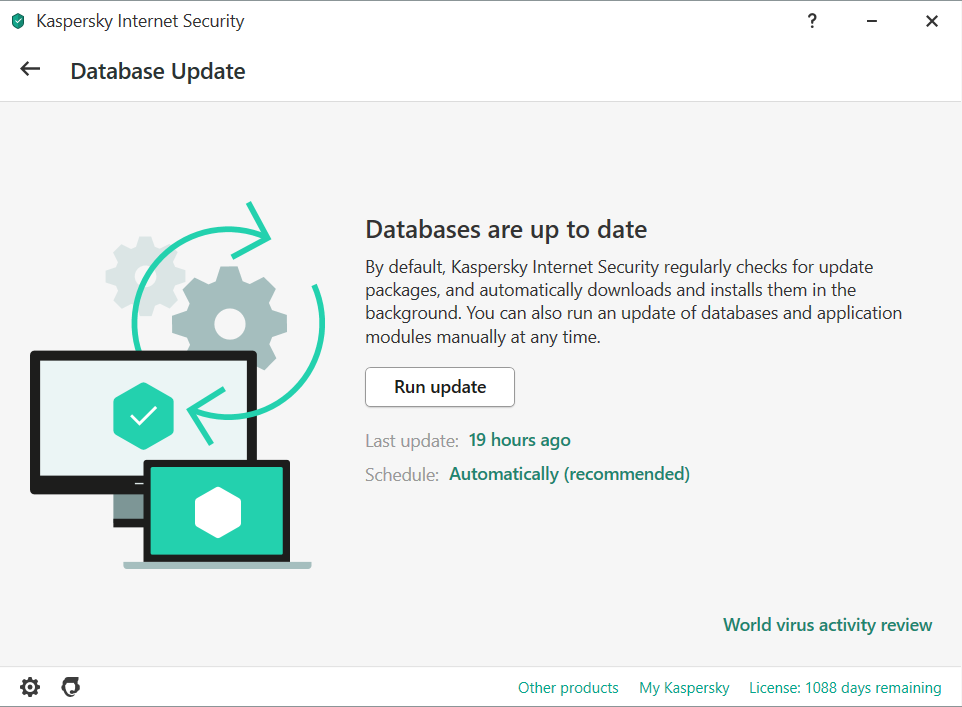Viewport: 962px width, 707px height.
Task: Open settings via the gear icon
Action: [30, 687]
